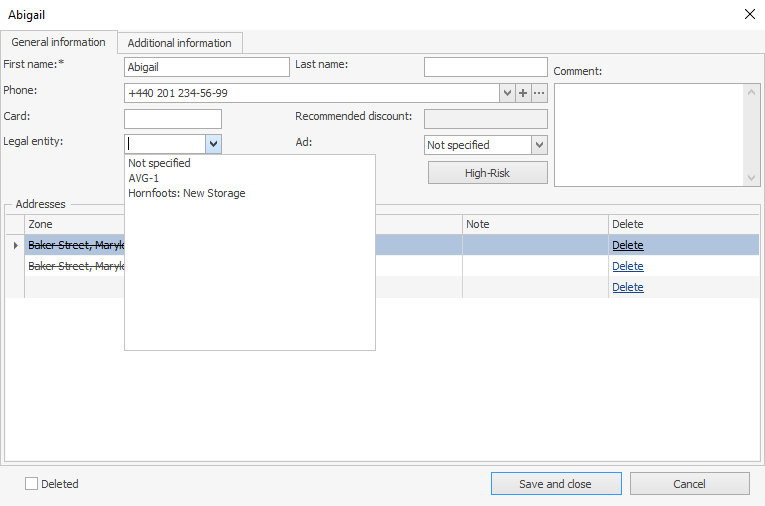The image size is (765, 506).
Task: Click the High-Risk button
Action: pyautogui.click(x=487, y=173)
